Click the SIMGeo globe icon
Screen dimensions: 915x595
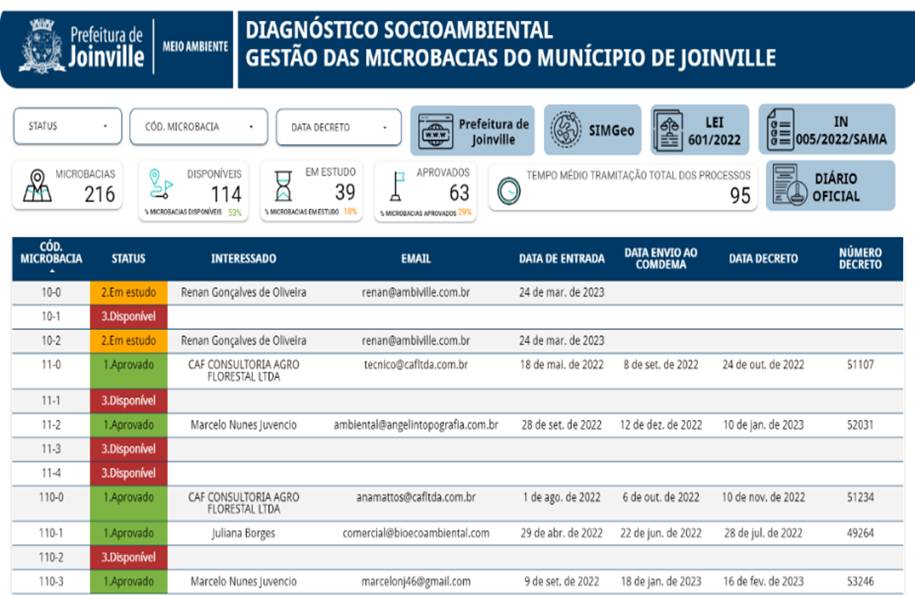(x=566, y=130)
